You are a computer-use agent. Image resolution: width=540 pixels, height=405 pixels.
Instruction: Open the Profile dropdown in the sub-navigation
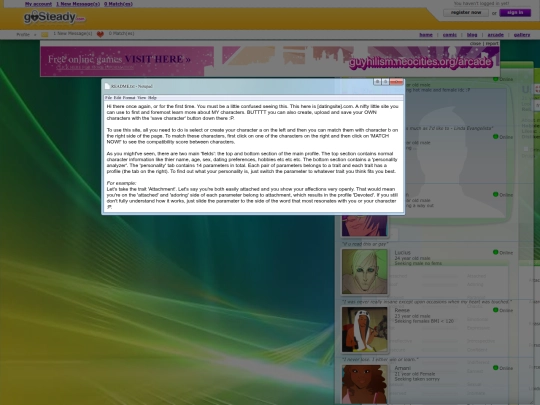[26, 34]
